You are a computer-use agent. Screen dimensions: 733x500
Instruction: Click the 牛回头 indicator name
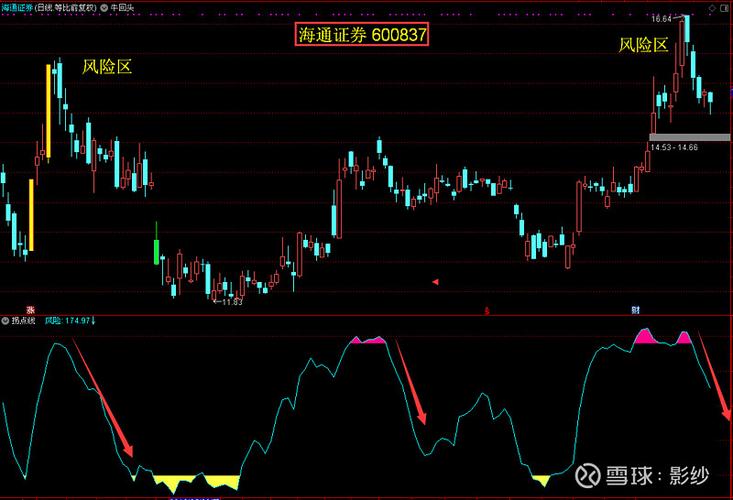point(122,8)
